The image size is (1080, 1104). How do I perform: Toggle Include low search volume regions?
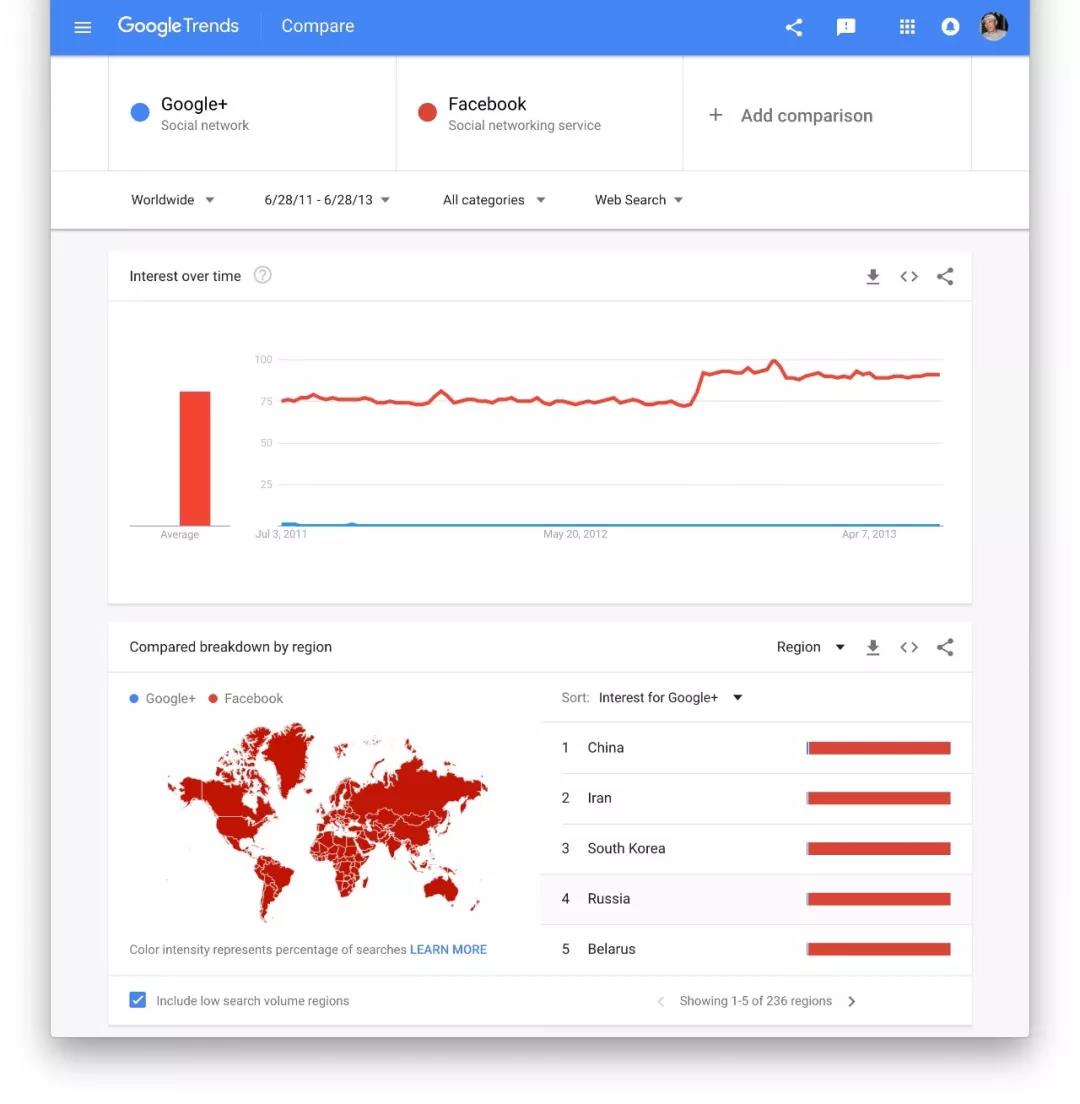click(x=138, y=1000)
